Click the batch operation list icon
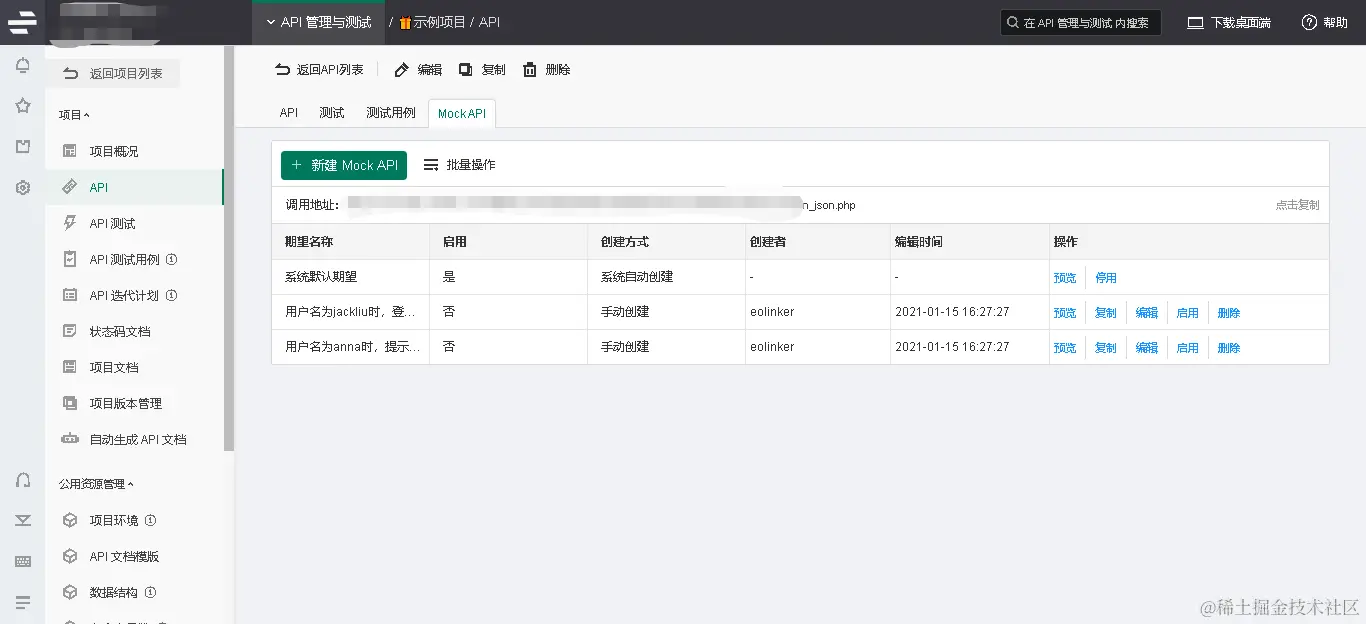1366x624 pixels. click(x=431, y=165)
